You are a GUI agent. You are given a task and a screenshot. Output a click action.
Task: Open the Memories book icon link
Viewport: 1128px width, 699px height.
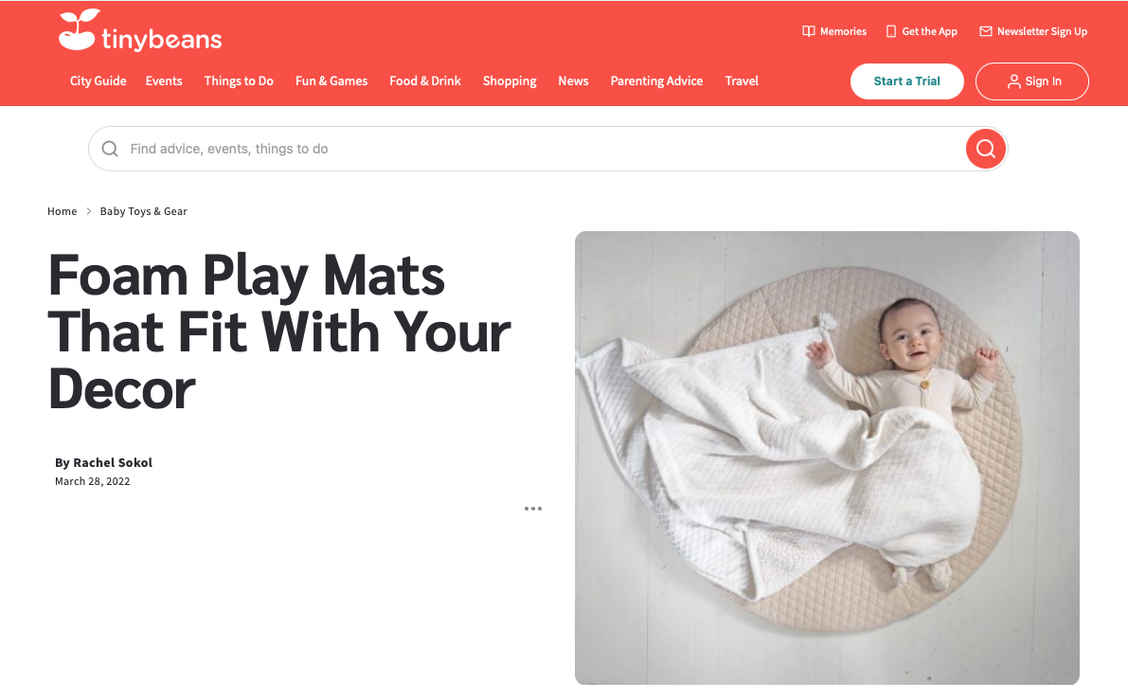[x=809, y=32]
